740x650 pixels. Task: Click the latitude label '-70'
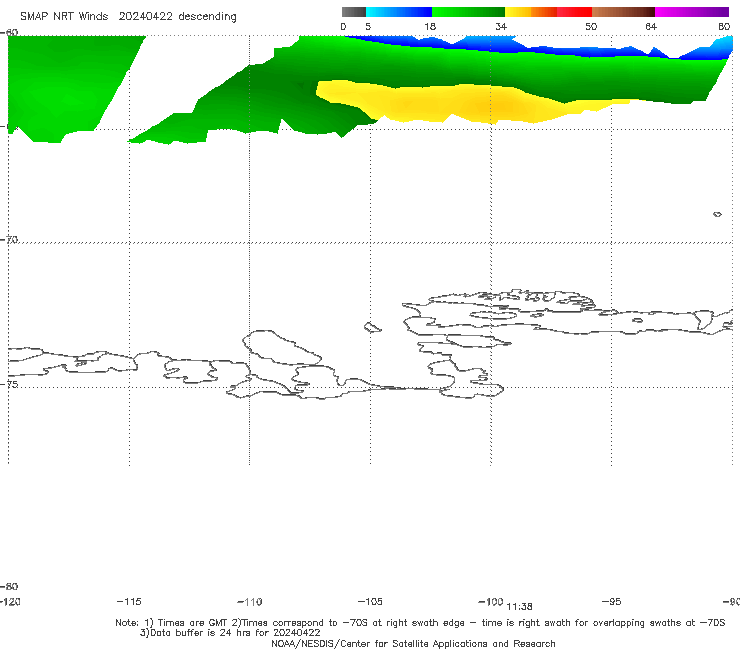[x=9, y=240]
